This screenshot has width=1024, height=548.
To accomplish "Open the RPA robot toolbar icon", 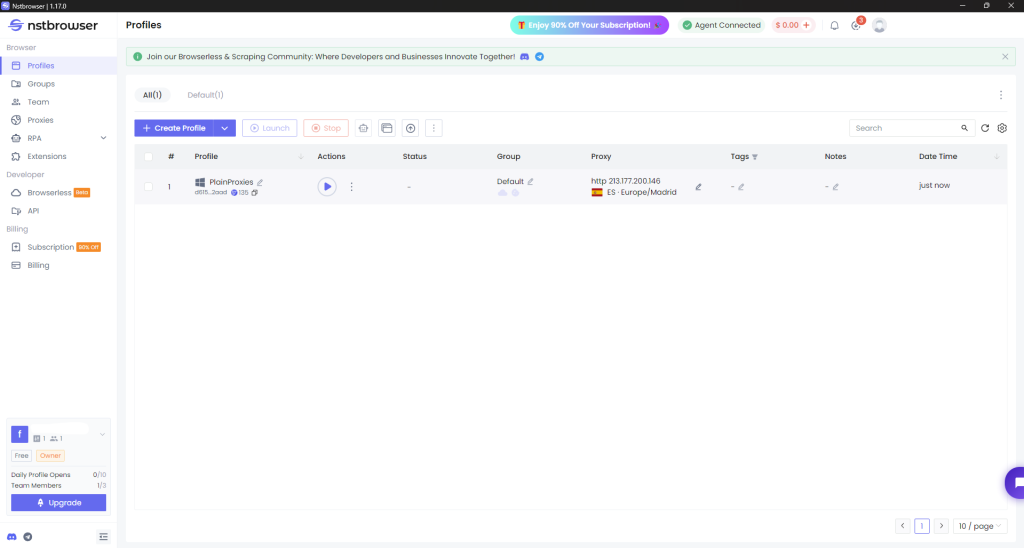I will (363, 128).
